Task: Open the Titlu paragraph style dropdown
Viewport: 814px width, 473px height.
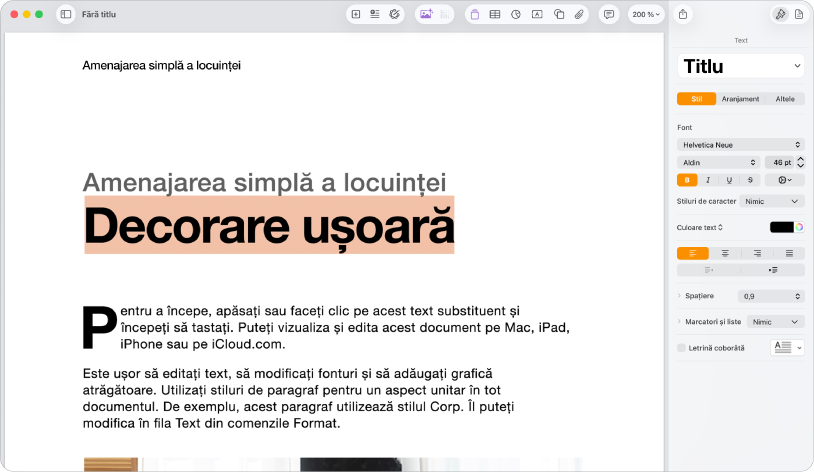Action: (x=741, y=66)
